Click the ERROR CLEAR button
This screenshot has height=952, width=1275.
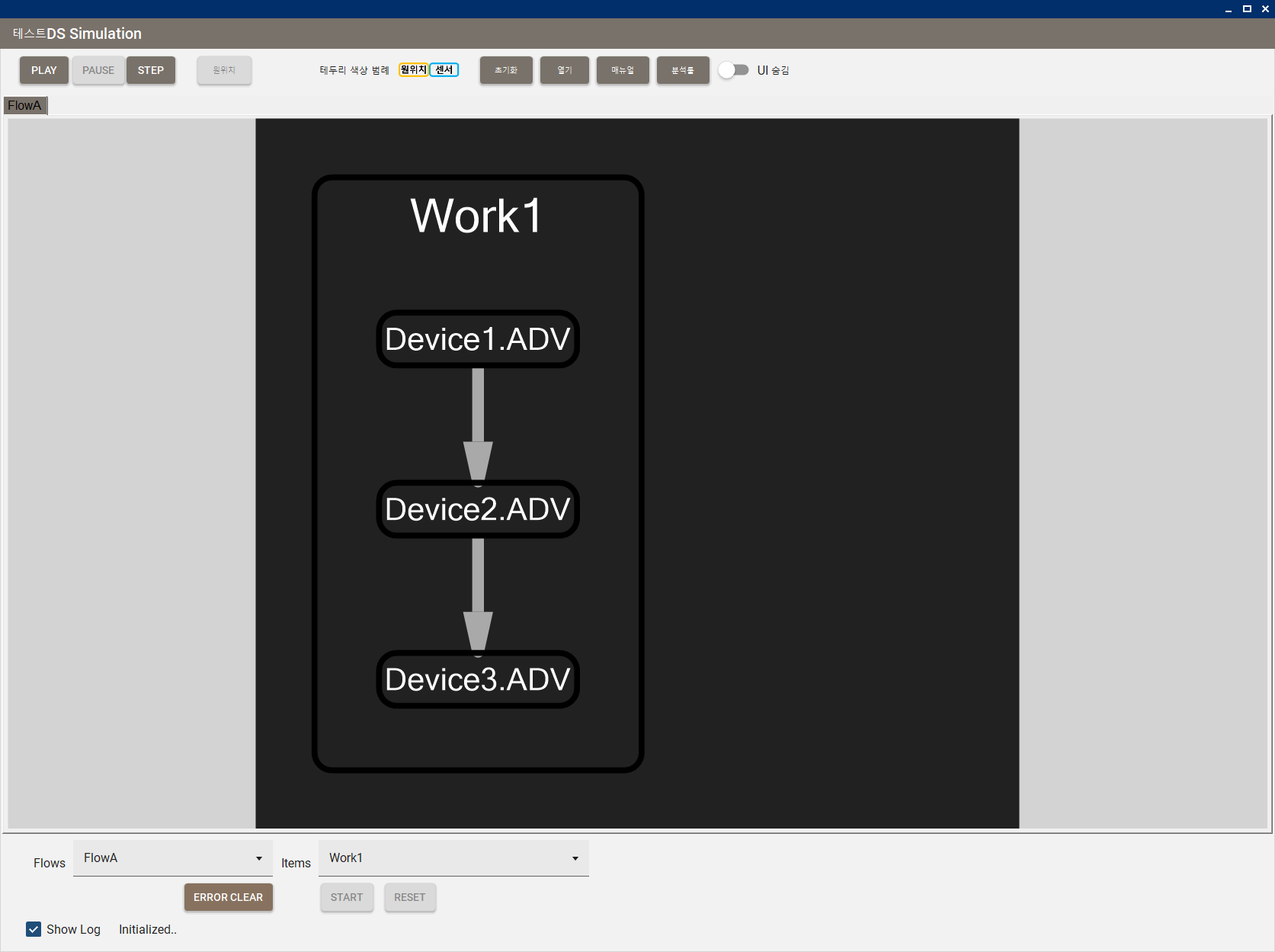[x=228, y=897]
